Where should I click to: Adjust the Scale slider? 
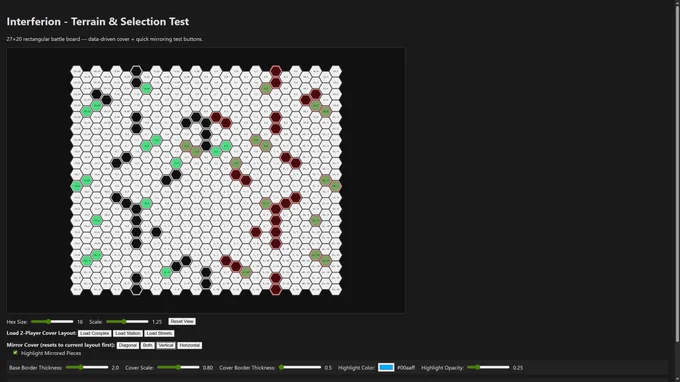(128, 322)
